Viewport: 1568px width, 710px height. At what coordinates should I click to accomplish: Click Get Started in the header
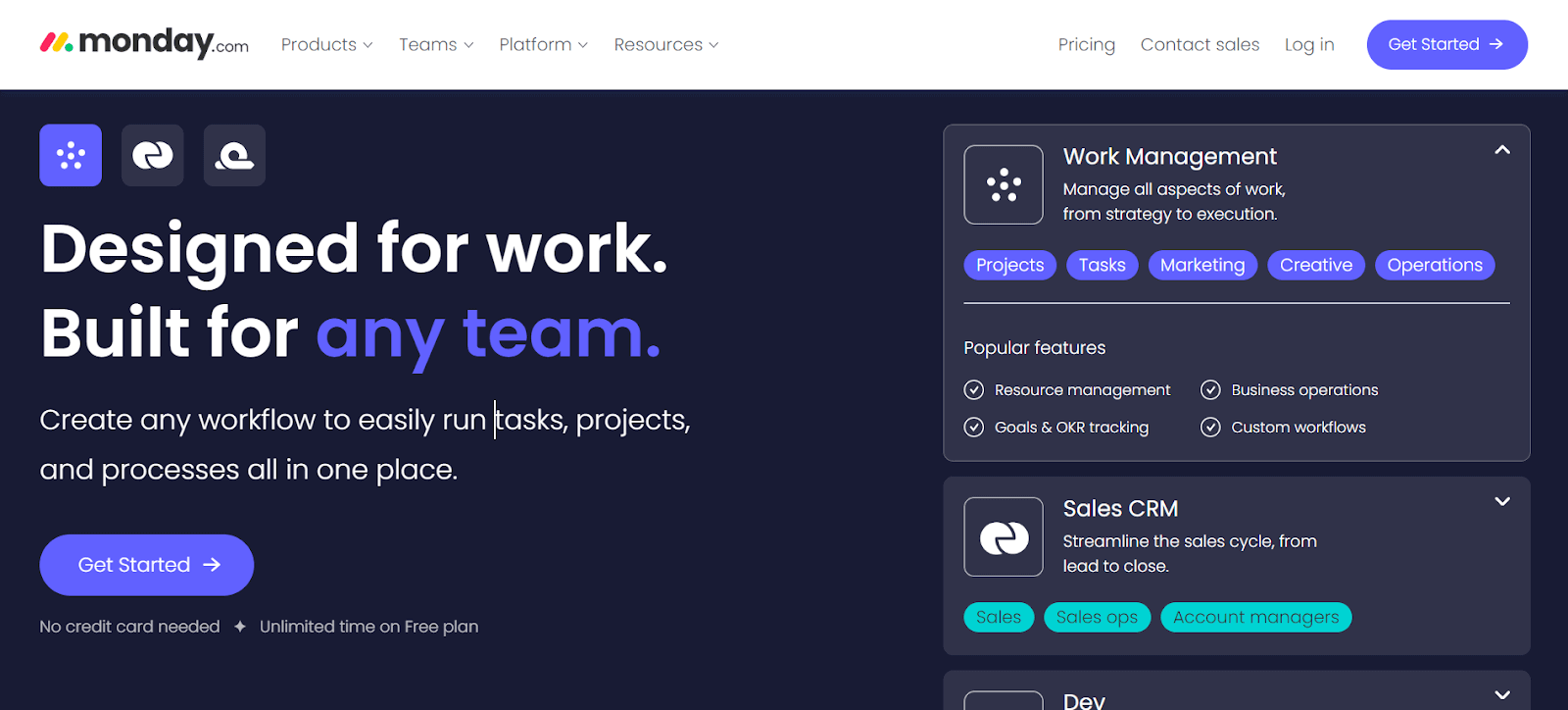coord(1447,45)
